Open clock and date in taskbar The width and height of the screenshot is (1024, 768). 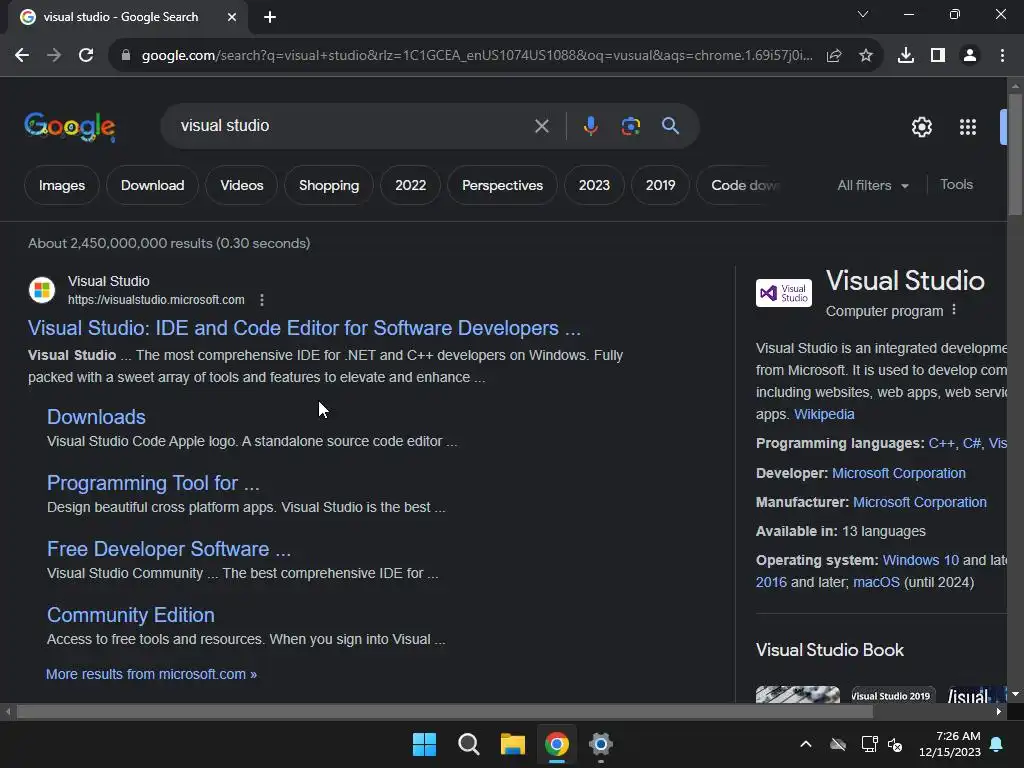[x=950, y=744]
